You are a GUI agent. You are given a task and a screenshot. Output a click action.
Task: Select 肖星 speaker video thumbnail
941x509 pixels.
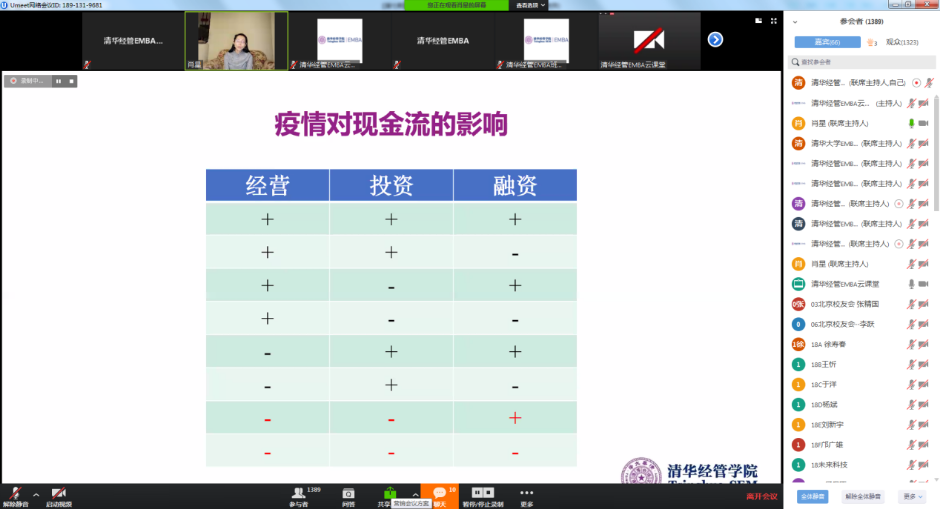[x=236, y=41]
